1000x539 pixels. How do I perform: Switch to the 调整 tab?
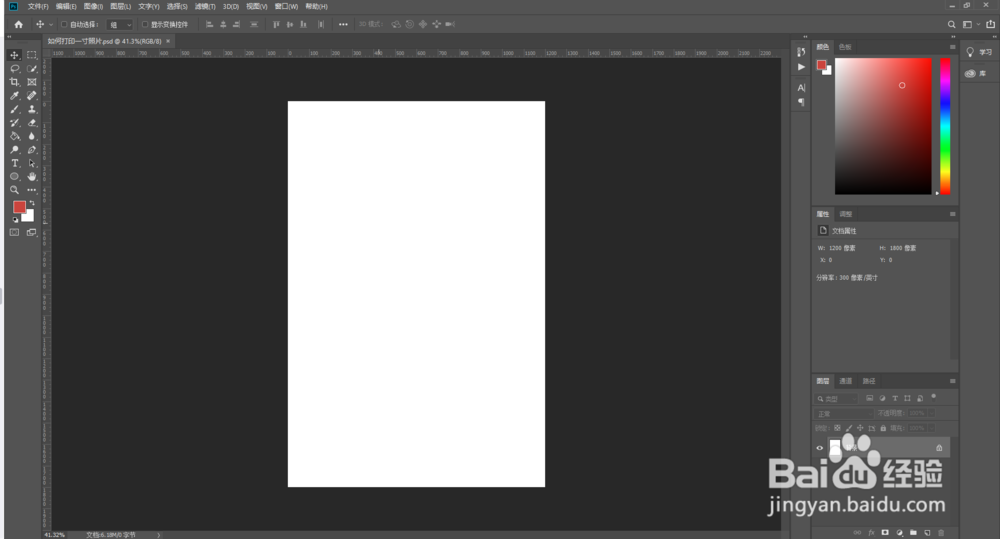(846, 214)
